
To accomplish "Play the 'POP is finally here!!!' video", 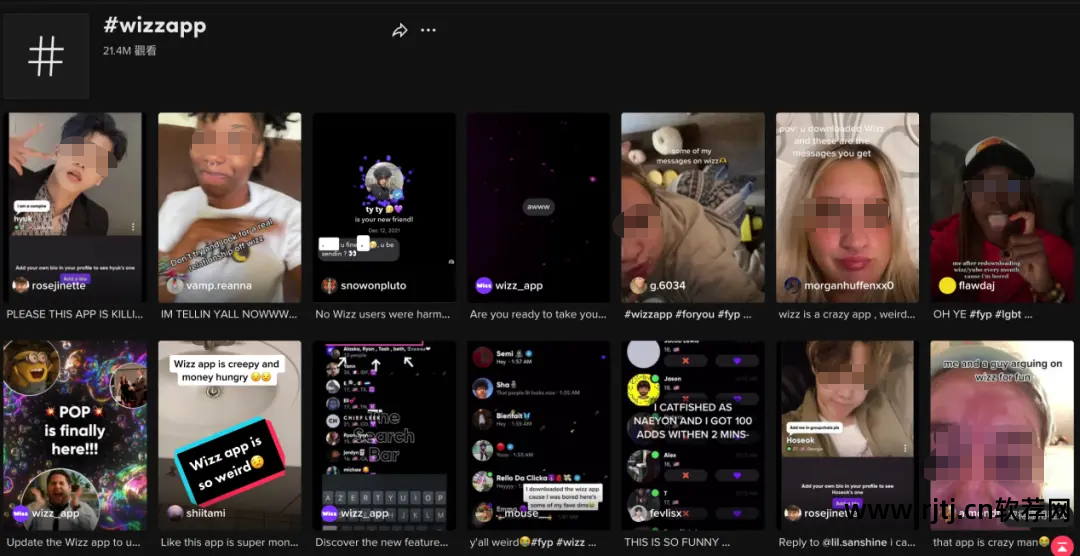I will 74,435.
